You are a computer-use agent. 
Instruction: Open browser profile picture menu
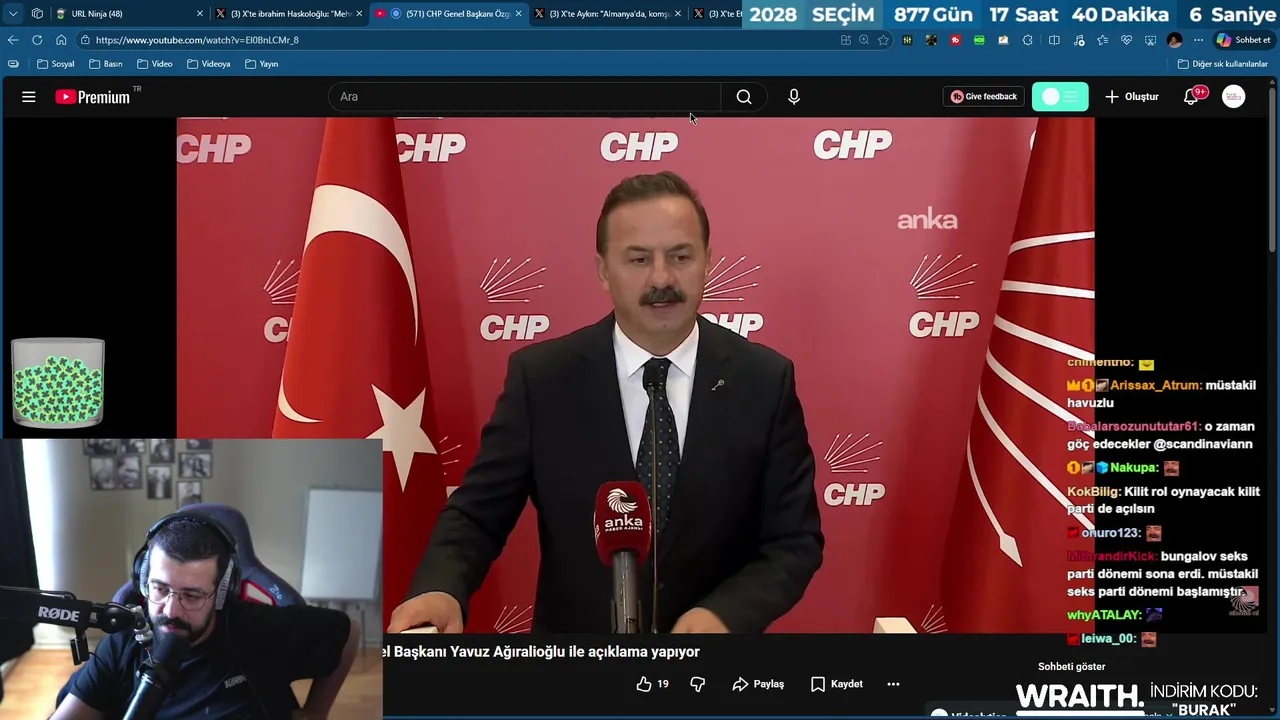coord(1174,40)
